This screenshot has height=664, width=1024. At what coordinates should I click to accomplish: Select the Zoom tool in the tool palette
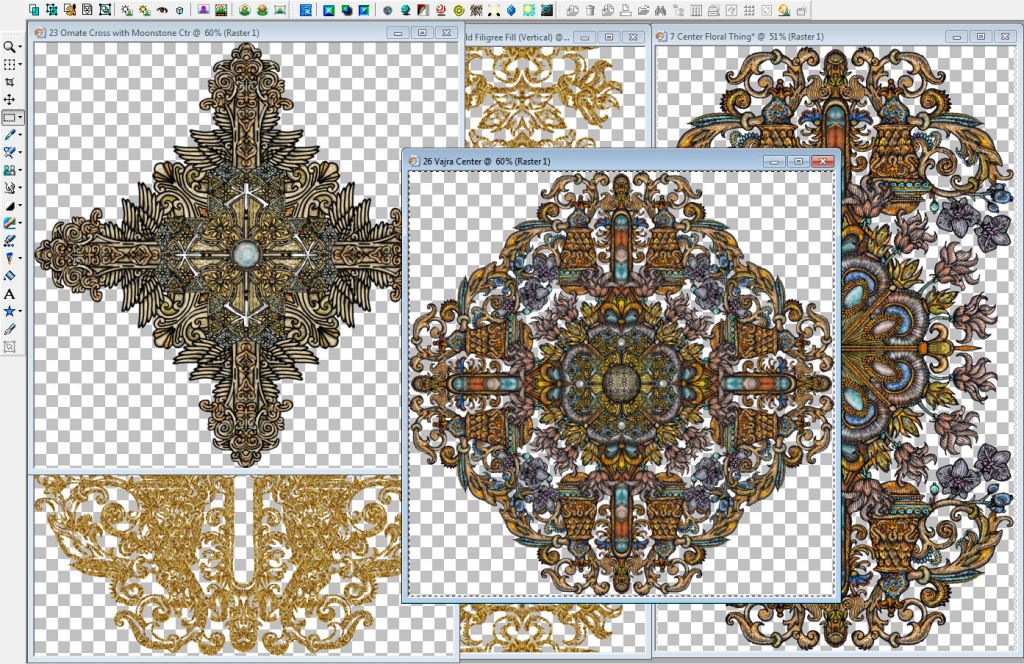9,46
